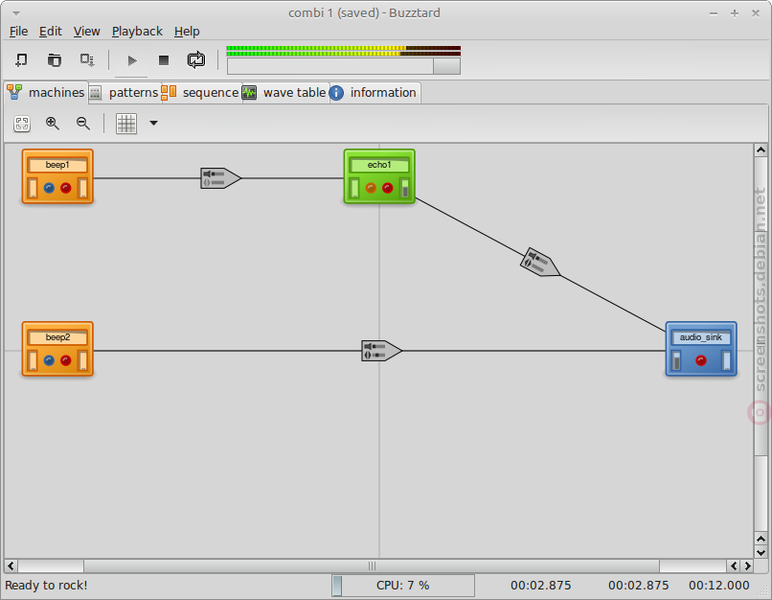
Task: Click the zoom in magnifier icon
Action: pyautogui.click(x=52, y=124)
